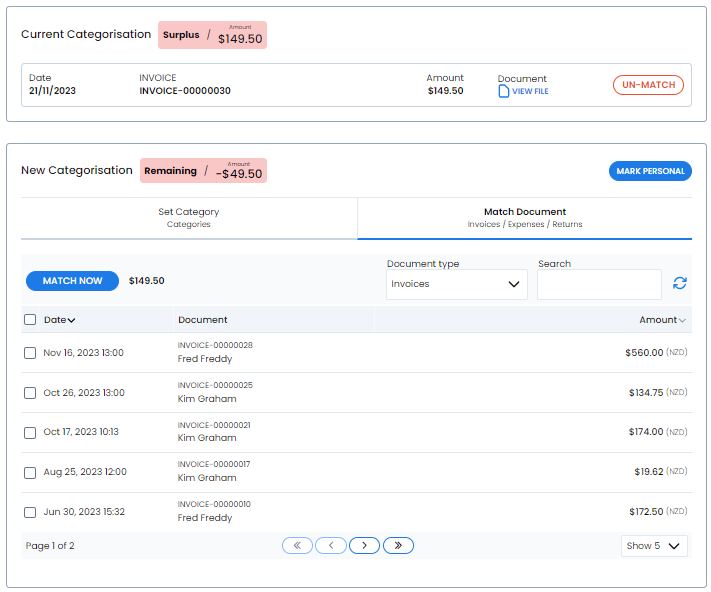
Task: Go to the next page arrow
Action: (x=365, y=545)
